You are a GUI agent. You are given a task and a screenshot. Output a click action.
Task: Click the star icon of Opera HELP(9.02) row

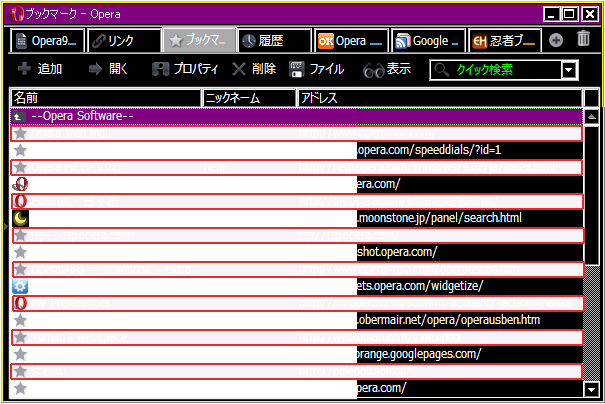pyautogui.click(x=20, y=167)
